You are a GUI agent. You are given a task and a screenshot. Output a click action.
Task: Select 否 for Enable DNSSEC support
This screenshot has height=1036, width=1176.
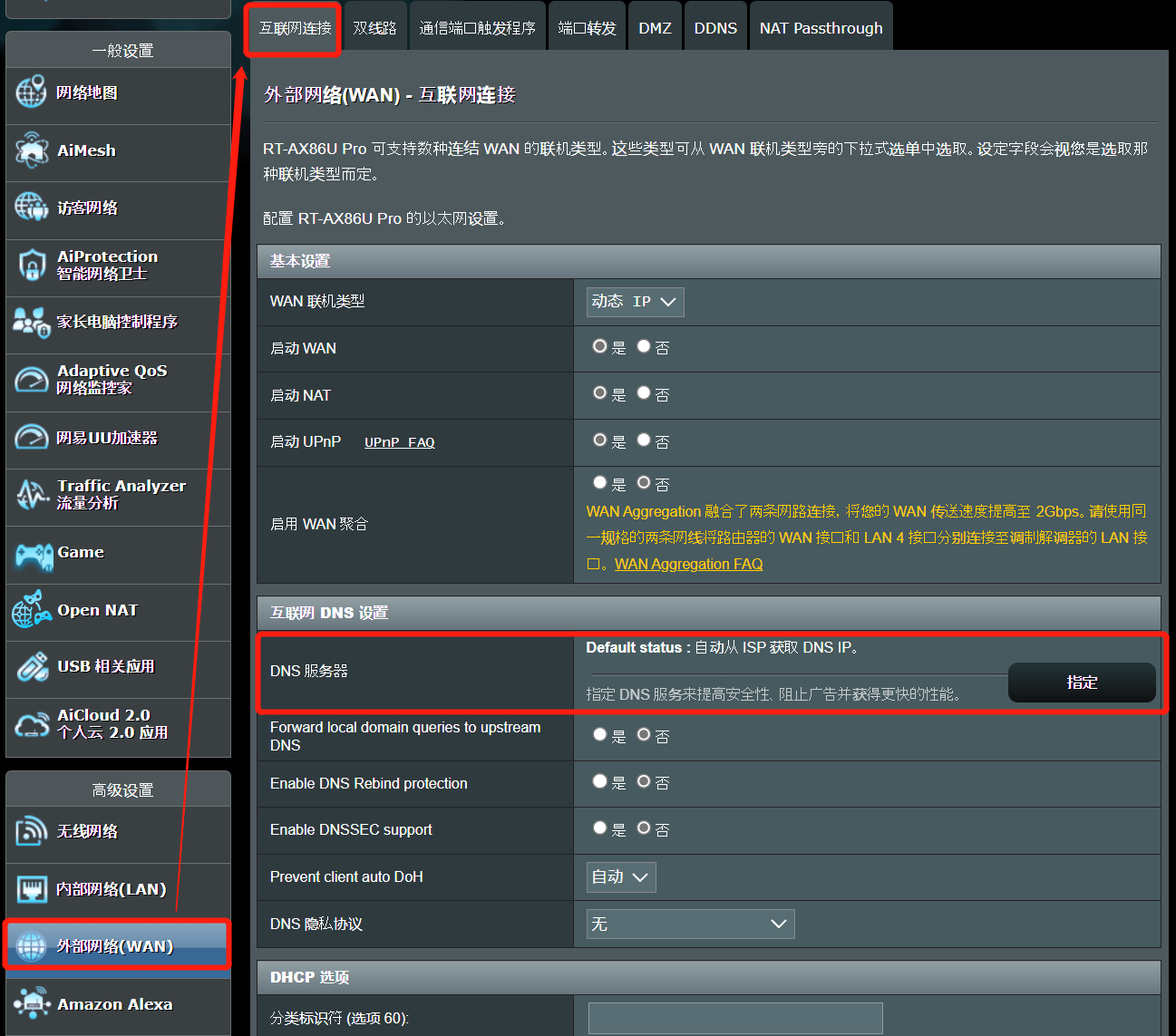pyautogui.click(x=644, y=828)
